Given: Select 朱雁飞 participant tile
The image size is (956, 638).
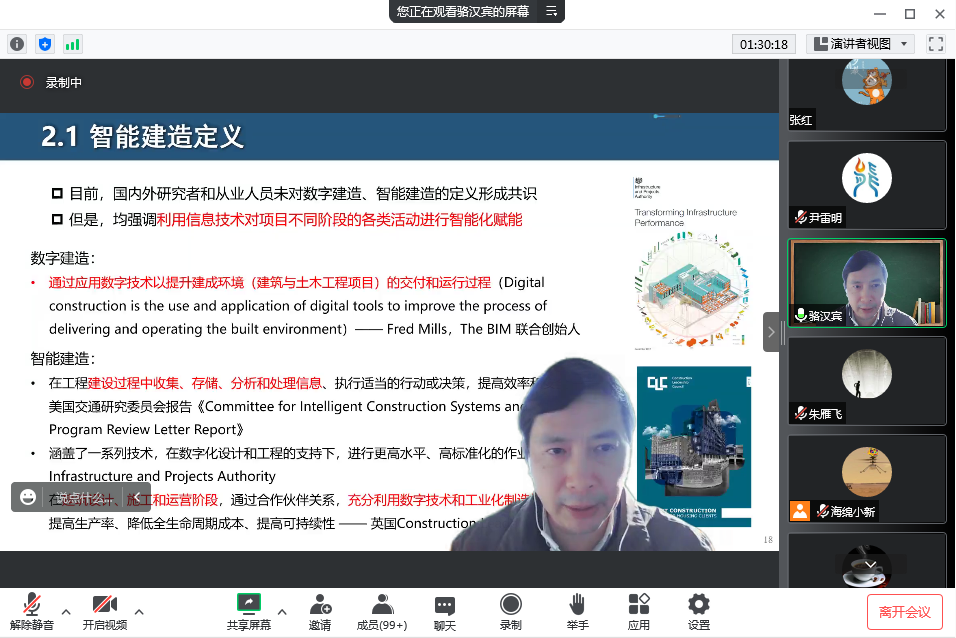Looking at the screenshot, I should pos(866,381).
